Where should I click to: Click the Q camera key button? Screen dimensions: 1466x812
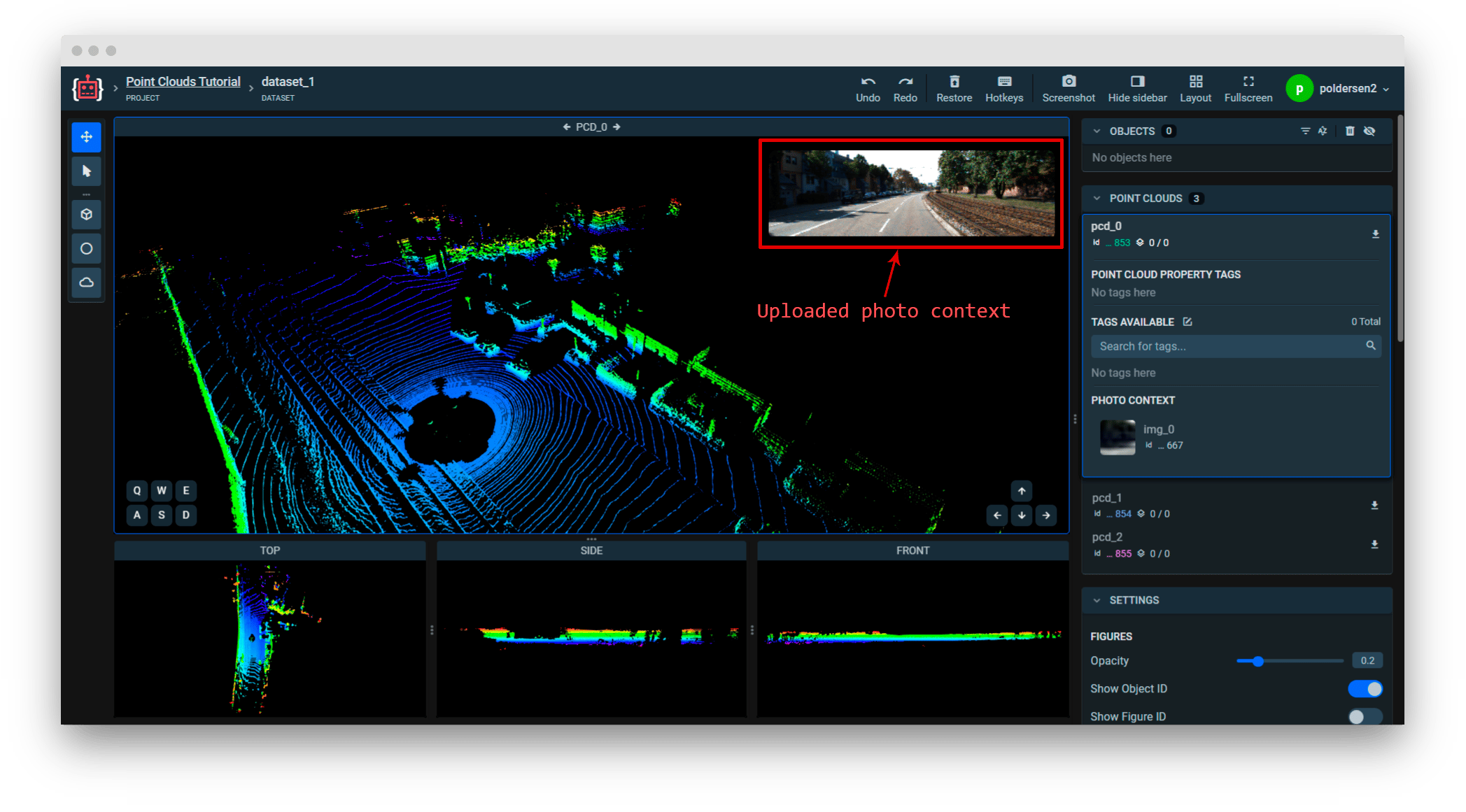click(x=137, y=491)
